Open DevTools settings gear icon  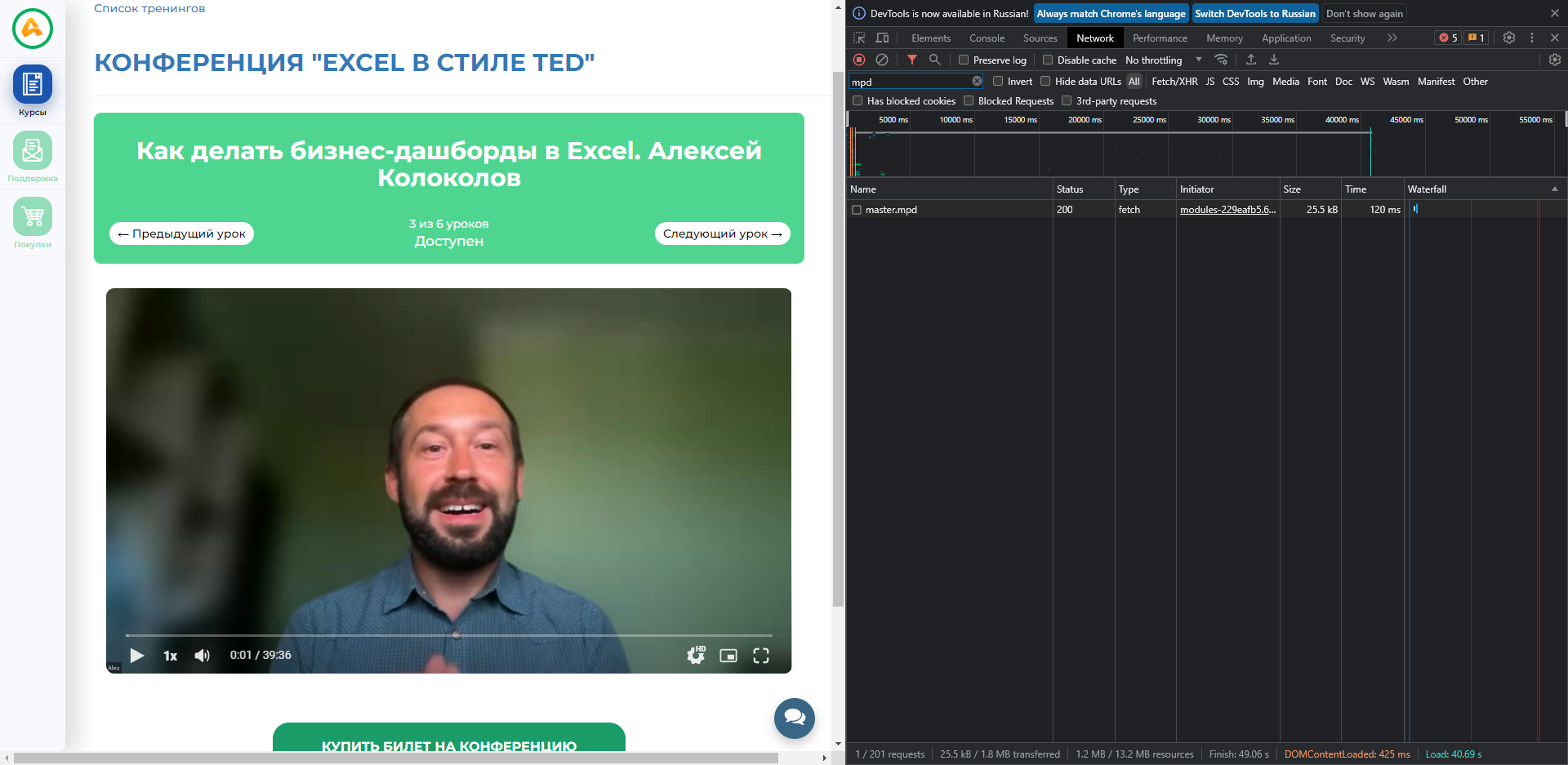[x=1509, y=38]
